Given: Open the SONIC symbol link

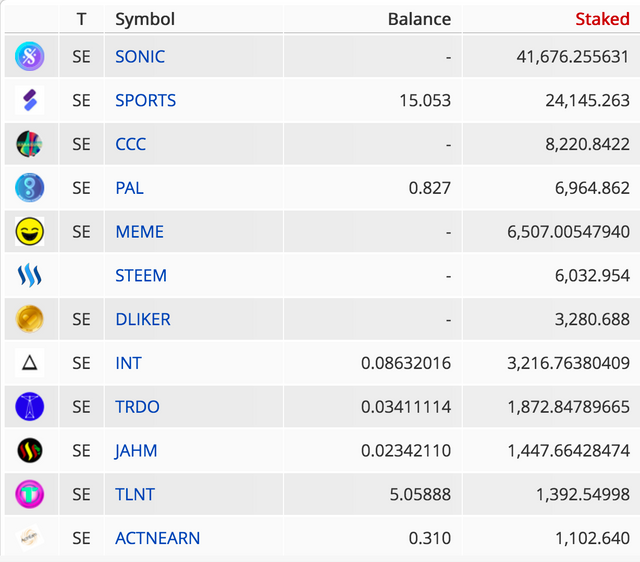Looking at the screenshot, I should point(140,56).
